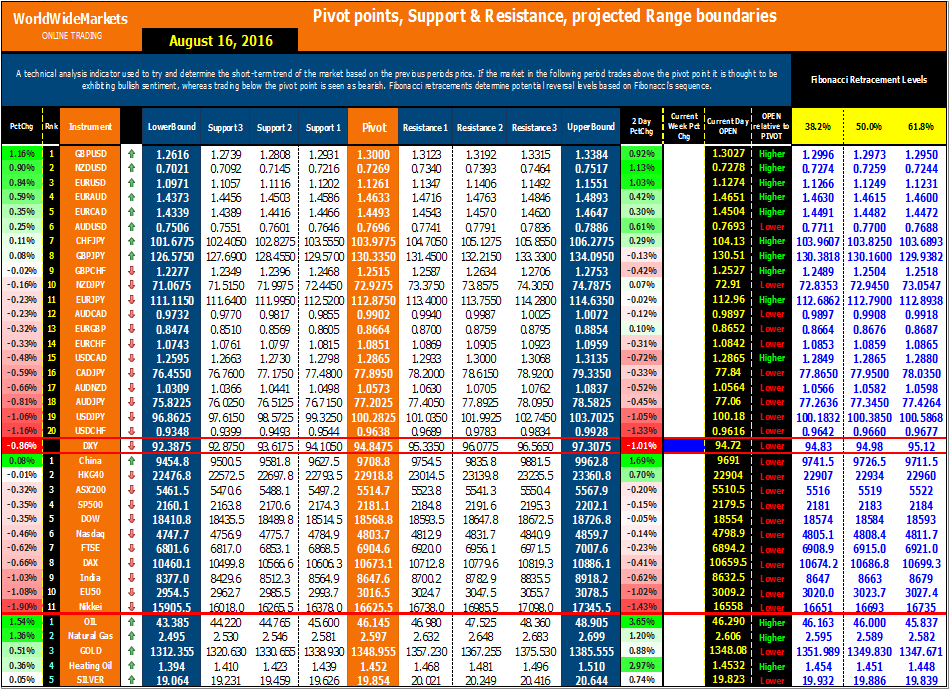Select the up arrow in the GBPJPY row
This screenshot has height=690, width=950.
[131, 256]
